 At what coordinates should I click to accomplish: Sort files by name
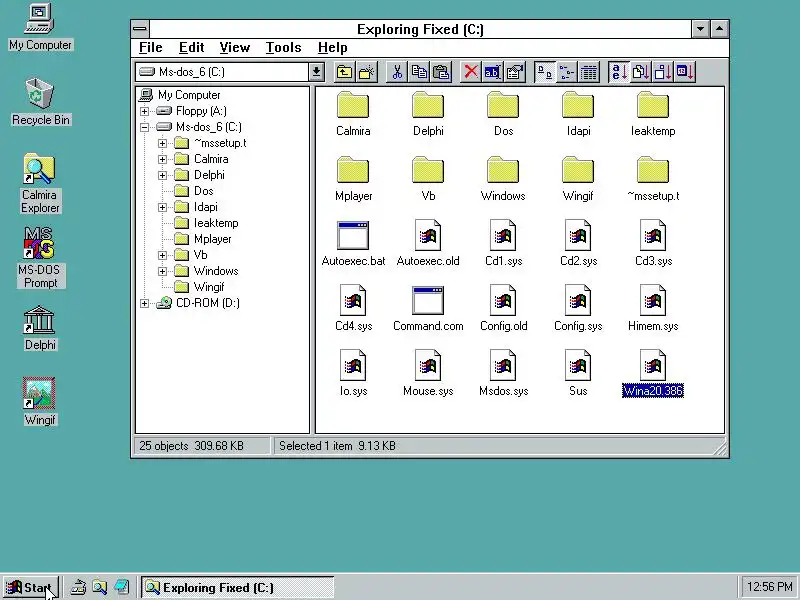point(619,72)
